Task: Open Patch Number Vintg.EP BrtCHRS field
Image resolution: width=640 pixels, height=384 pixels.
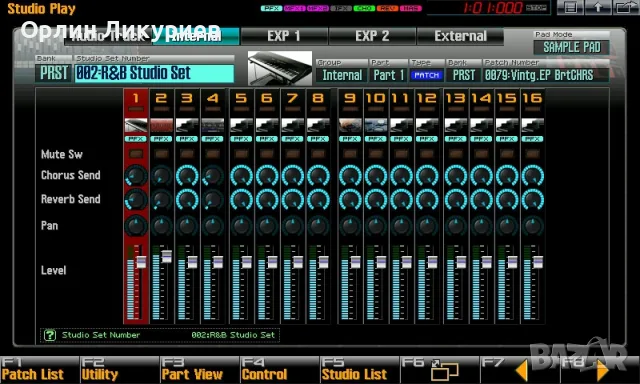Action: pyautogui.click(x=546, y=75)
